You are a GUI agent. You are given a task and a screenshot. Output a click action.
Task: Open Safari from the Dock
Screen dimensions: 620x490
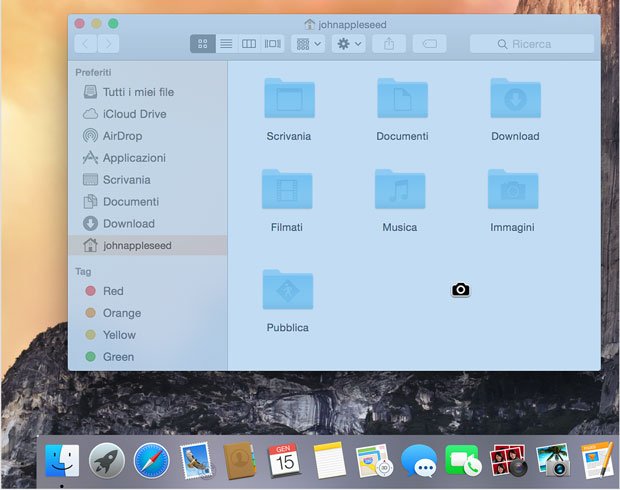point(151,460)
